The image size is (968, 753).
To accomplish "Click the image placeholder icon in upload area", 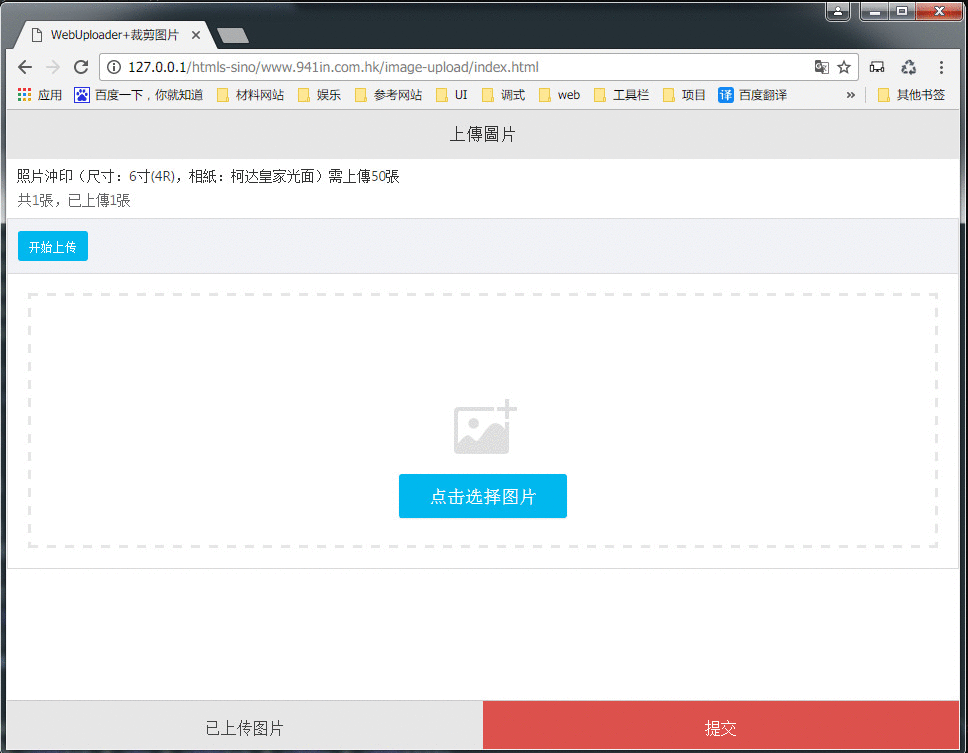I will click(483, 428).
